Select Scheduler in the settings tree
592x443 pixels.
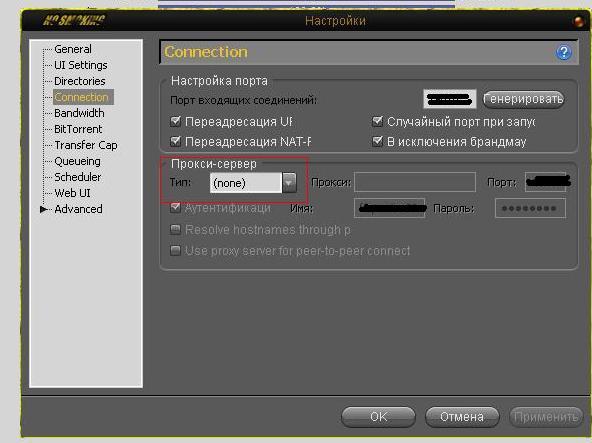[x=78, y=177]
